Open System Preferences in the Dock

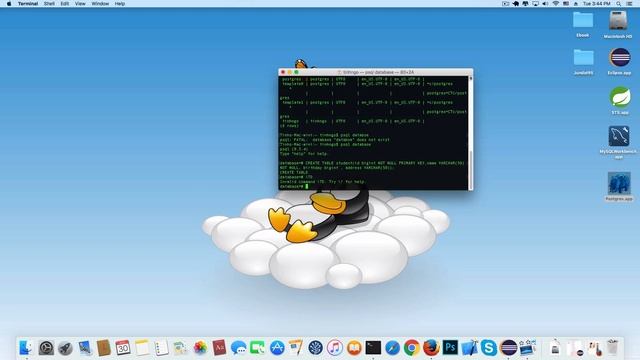[x=46, y=348]
